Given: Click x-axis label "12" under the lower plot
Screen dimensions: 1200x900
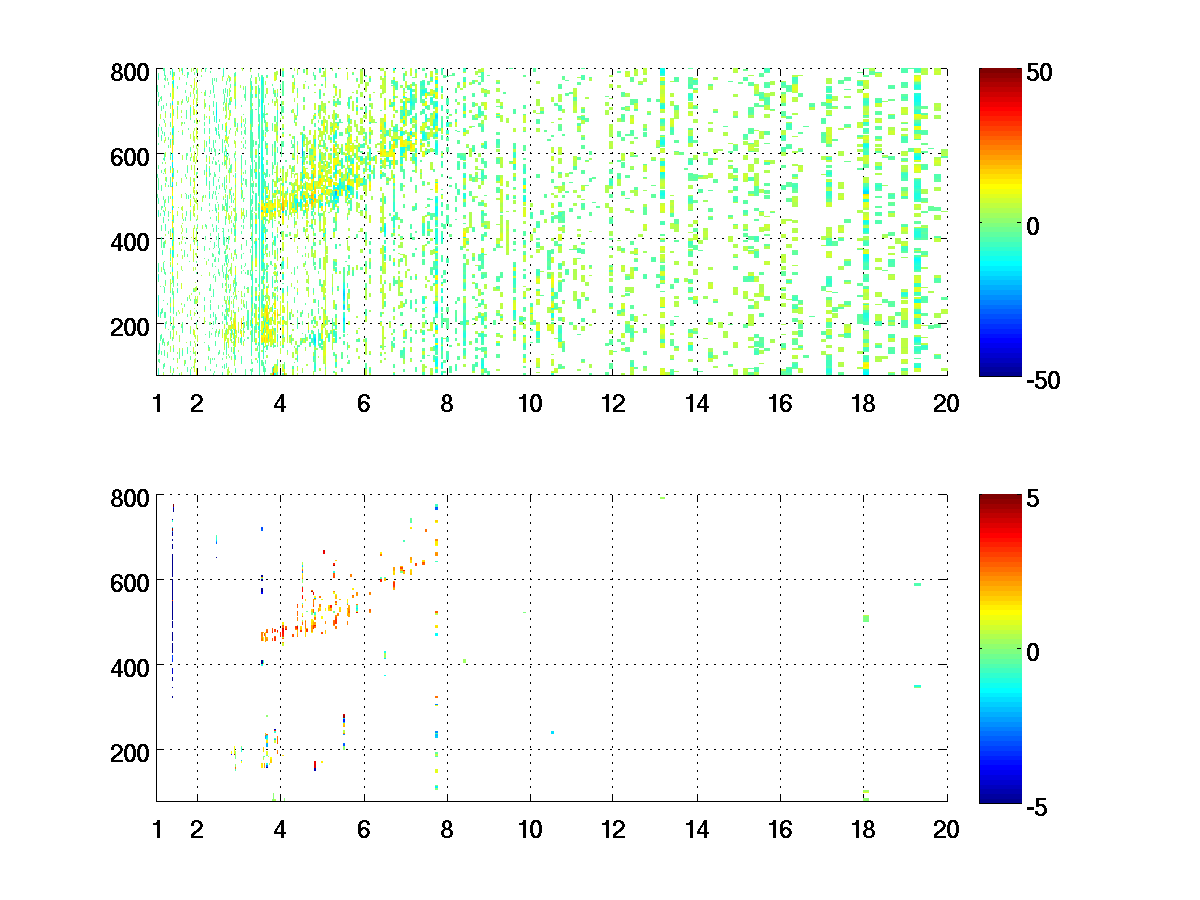Looking at the screenshot, I should click(613, 829).
